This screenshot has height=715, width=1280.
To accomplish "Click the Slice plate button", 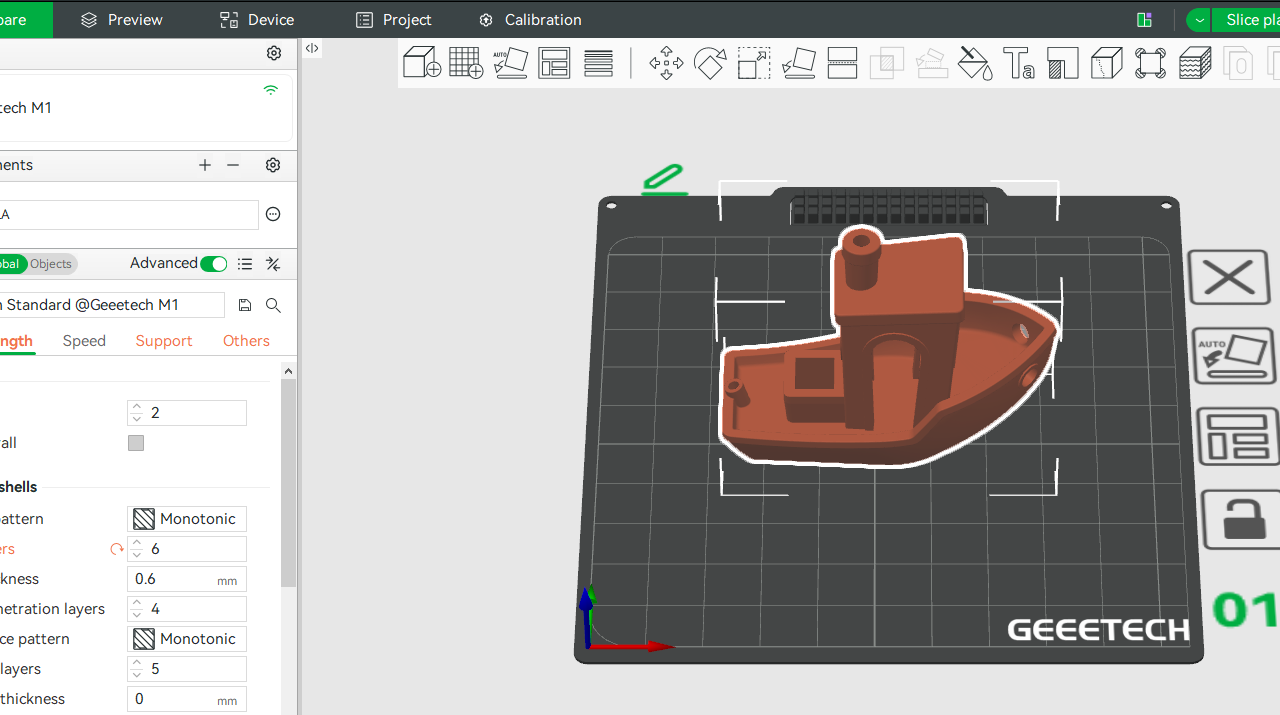I will pos(1252,20).
